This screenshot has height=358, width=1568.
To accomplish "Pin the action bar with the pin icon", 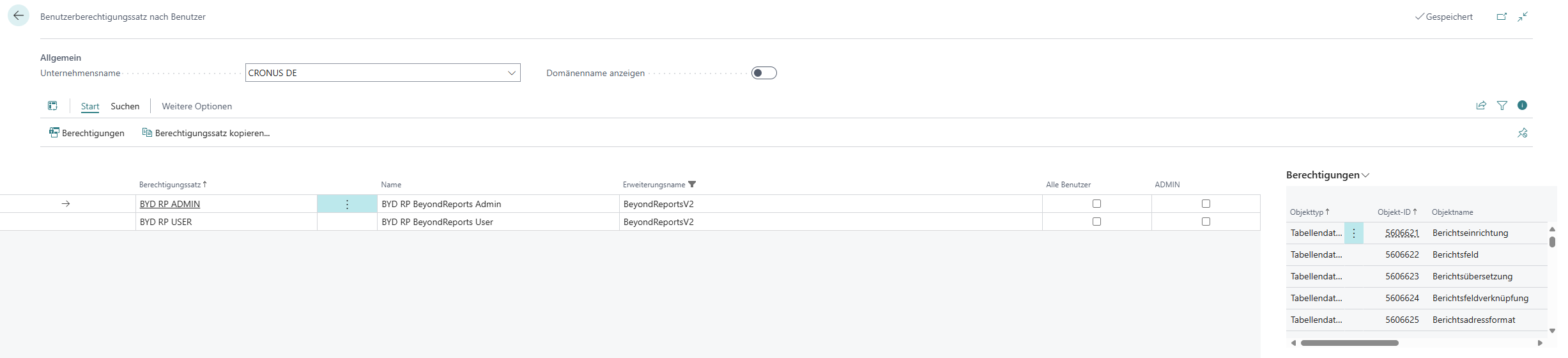I will [1523, 133].
